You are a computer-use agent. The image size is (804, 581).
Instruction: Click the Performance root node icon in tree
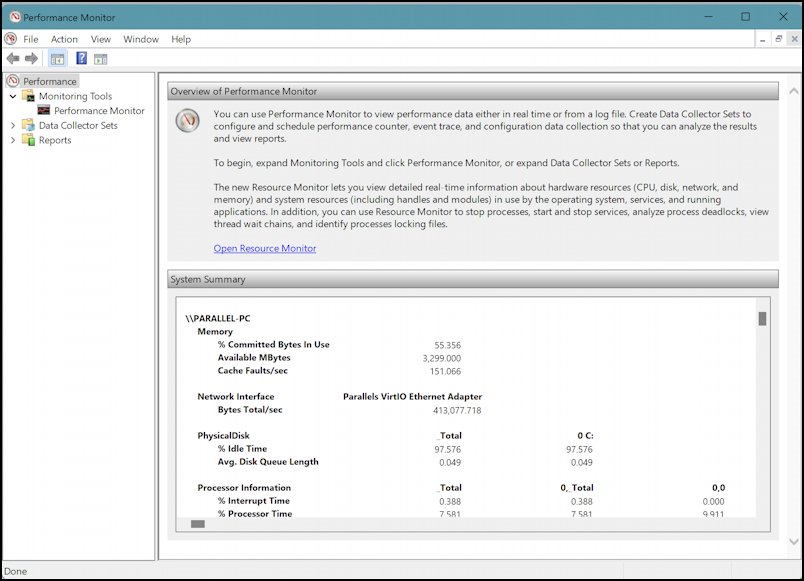pyautogui.click(x=13, y=81)
